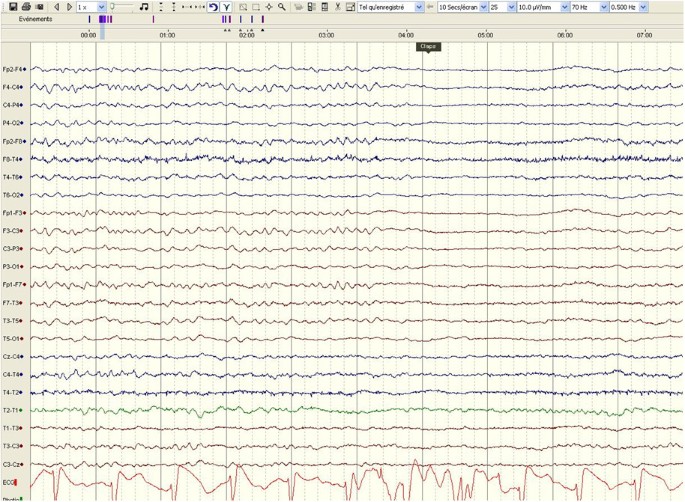Page forward with the right triangle arrow
Screen dimensions: 685x502
69,7
